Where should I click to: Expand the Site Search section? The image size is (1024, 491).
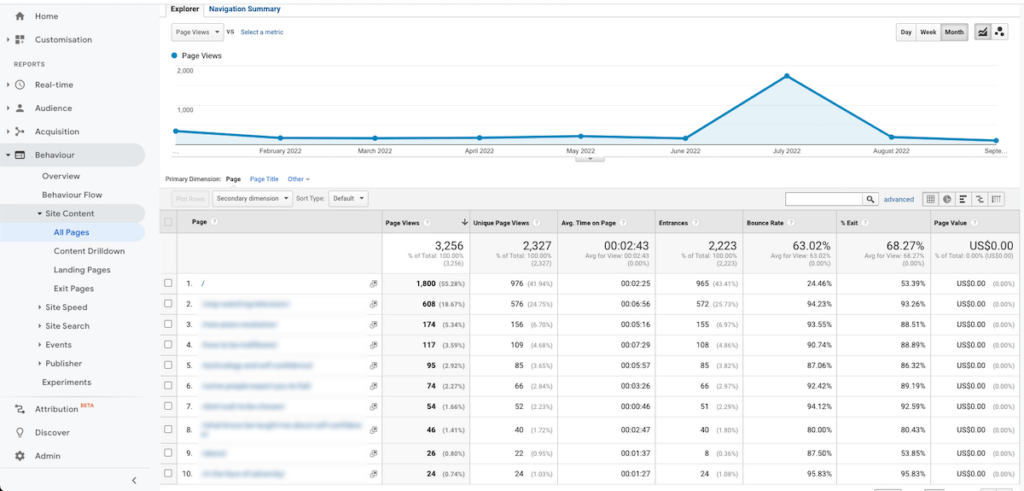point(39,326)
